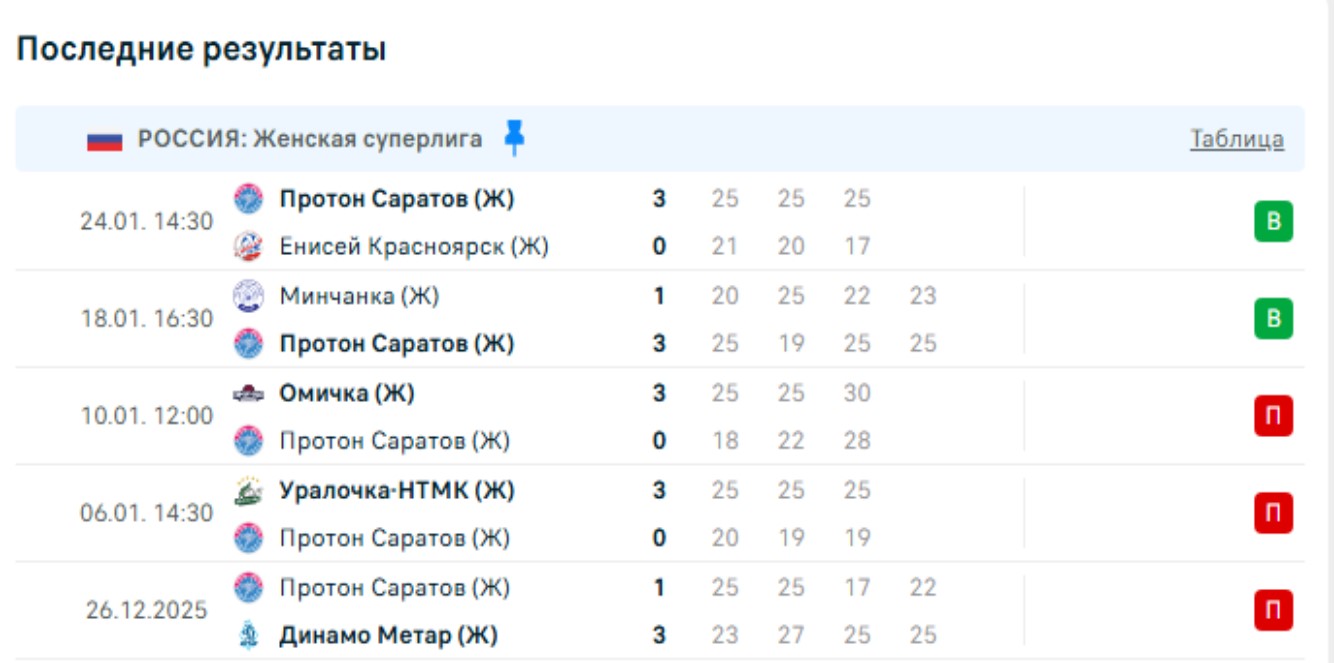Click the Russian flag icon

[104, 139]
